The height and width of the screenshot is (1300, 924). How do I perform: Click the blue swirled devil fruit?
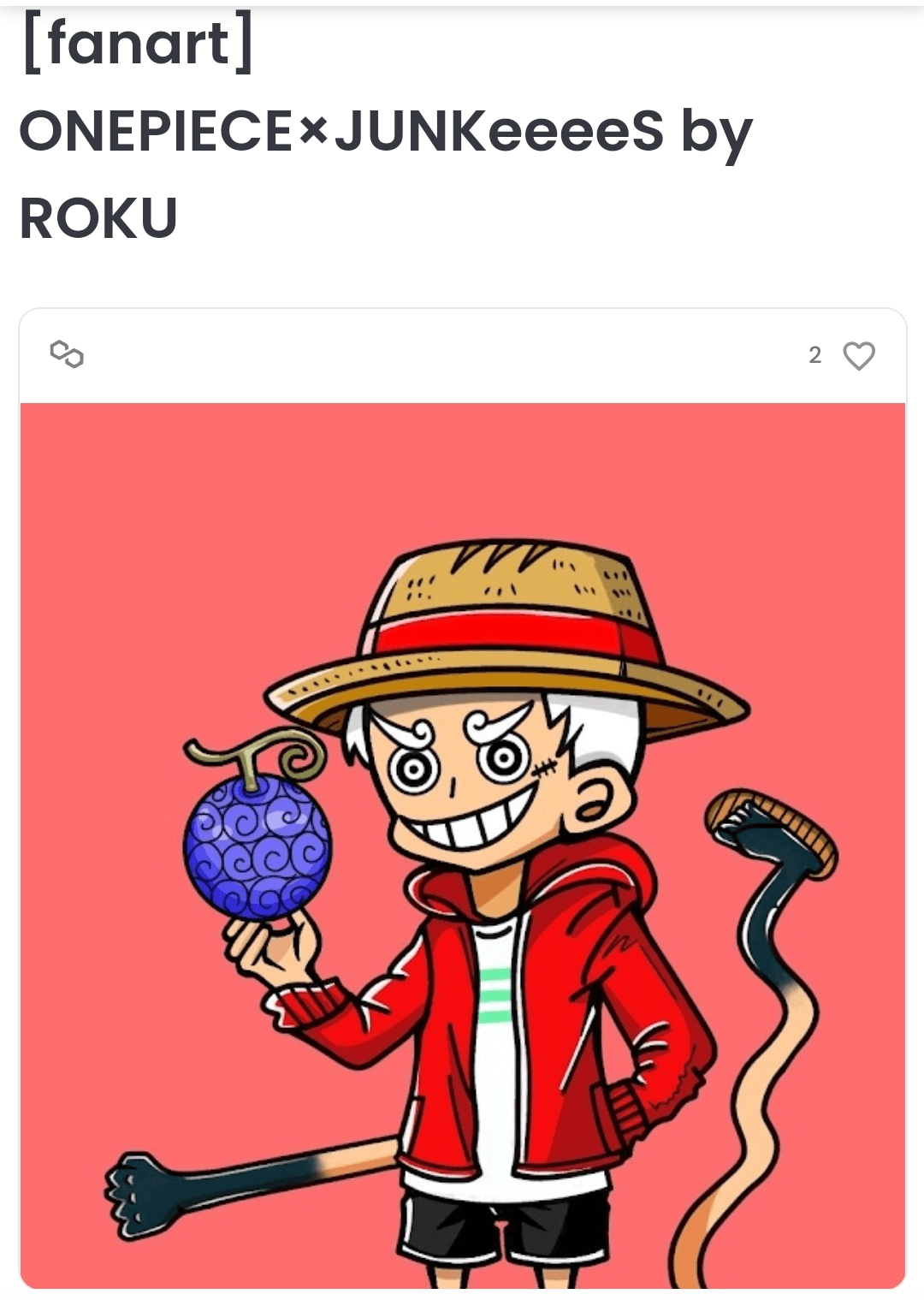coord(258,846)
